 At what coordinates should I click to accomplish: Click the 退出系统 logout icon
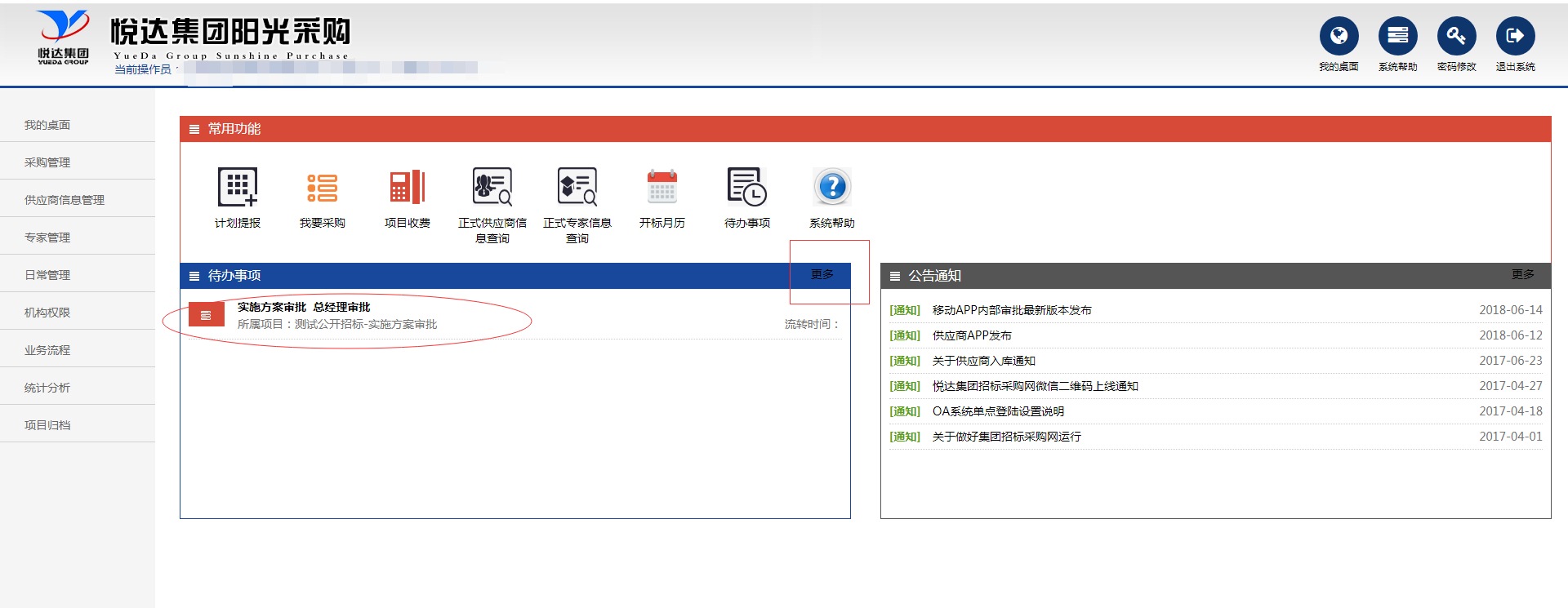[x=1515, y=36]
